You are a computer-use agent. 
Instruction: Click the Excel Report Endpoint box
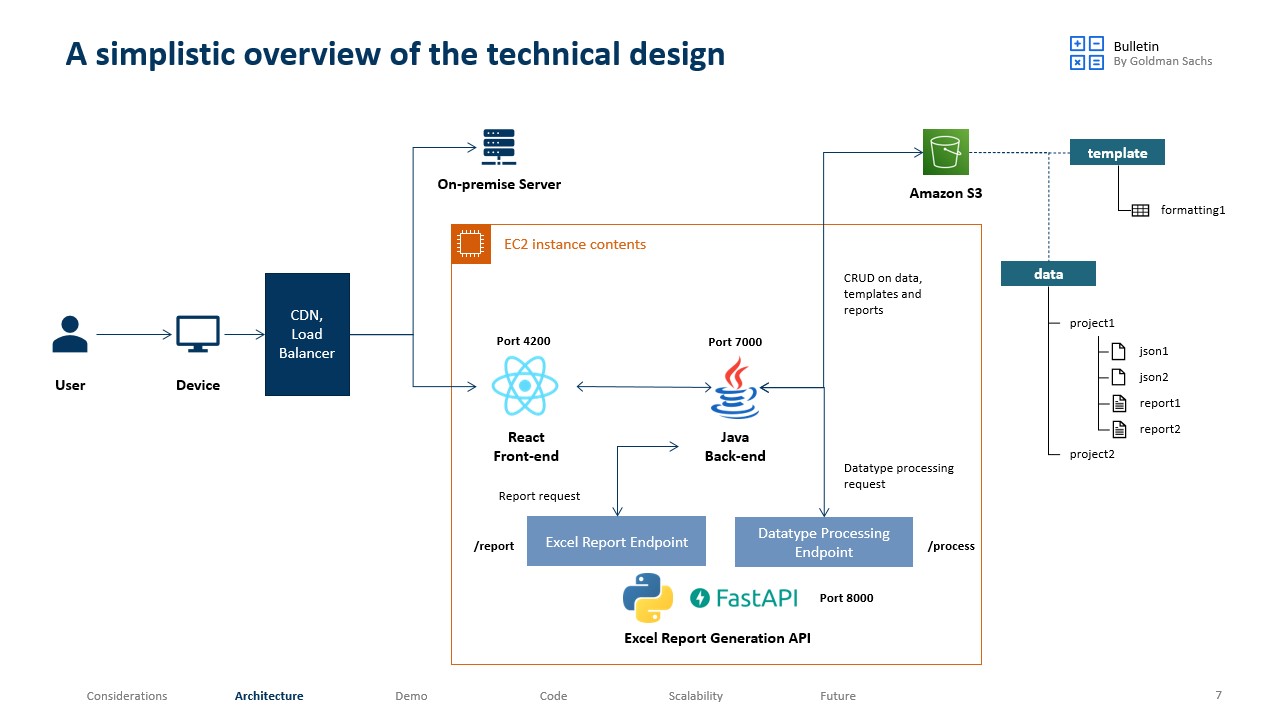616,542
